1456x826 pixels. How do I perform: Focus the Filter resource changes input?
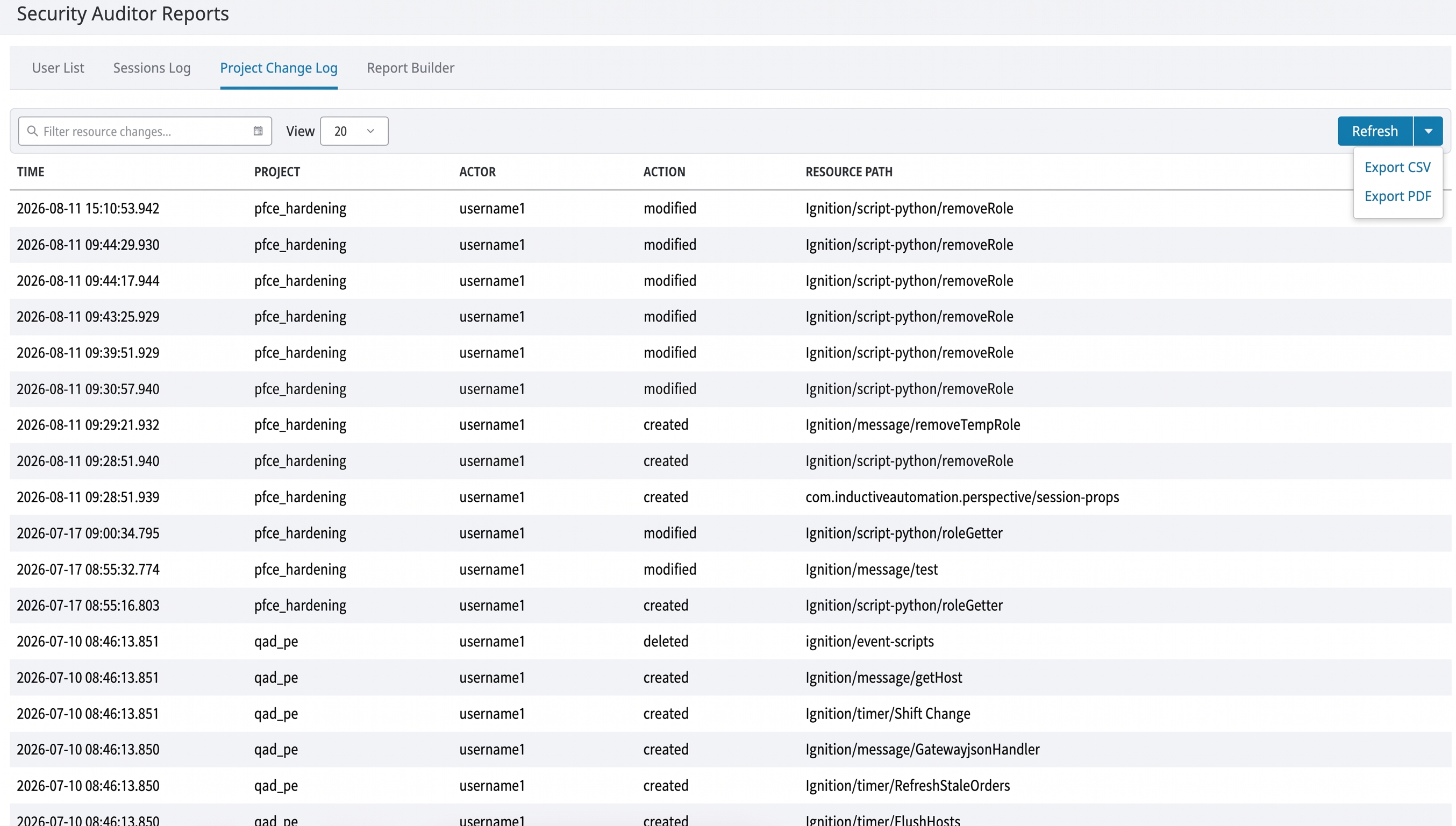click(145, 131)
